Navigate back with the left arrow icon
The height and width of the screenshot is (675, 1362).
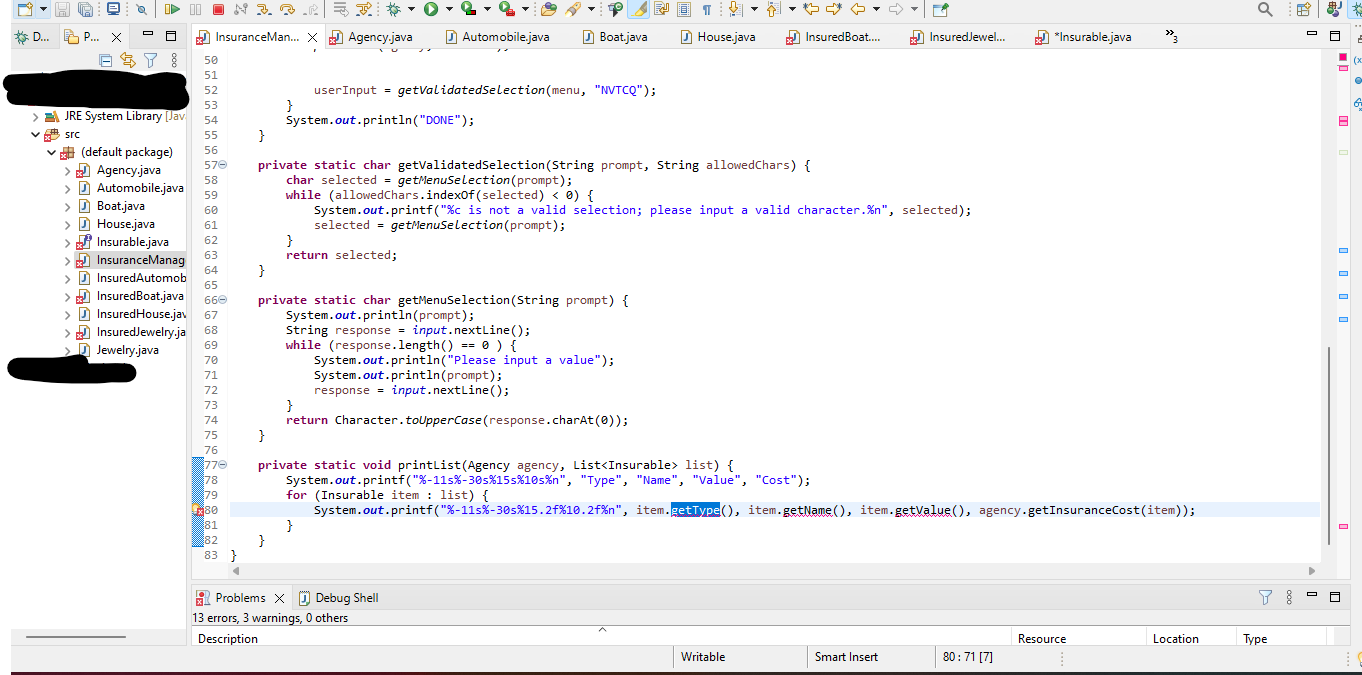pos(857,10)
